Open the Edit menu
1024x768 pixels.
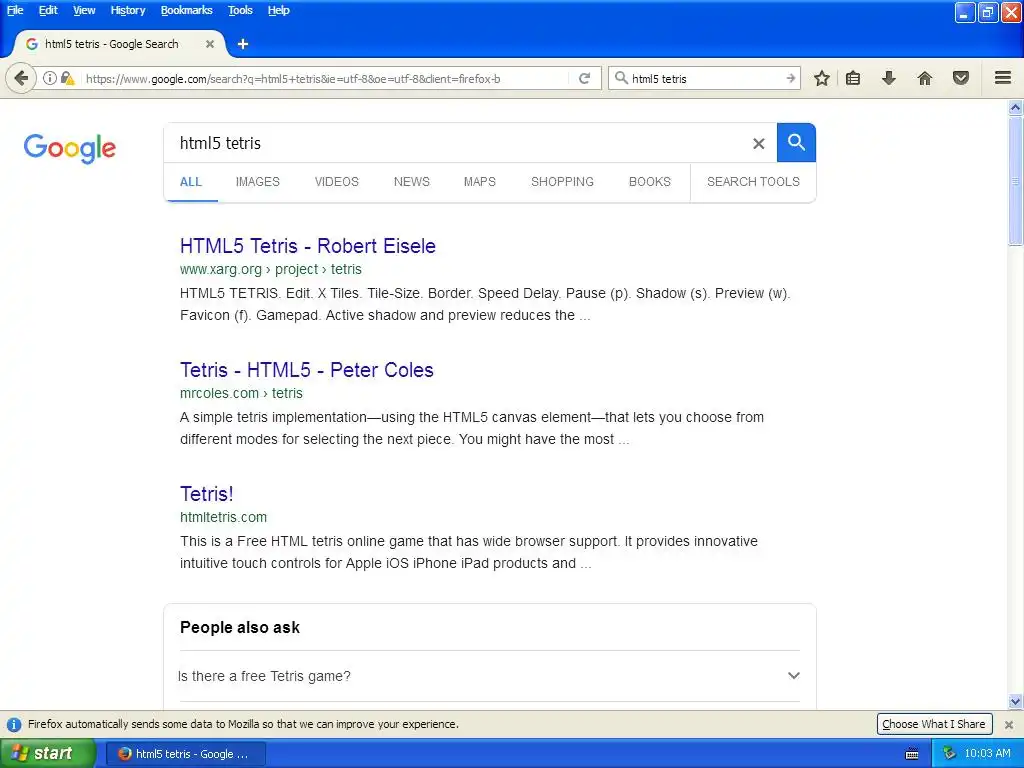(x=48, y=10)
